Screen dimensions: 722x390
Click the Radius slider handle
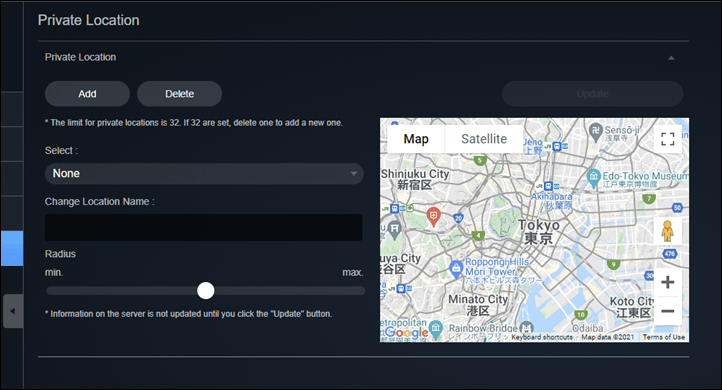pos(206,291)
